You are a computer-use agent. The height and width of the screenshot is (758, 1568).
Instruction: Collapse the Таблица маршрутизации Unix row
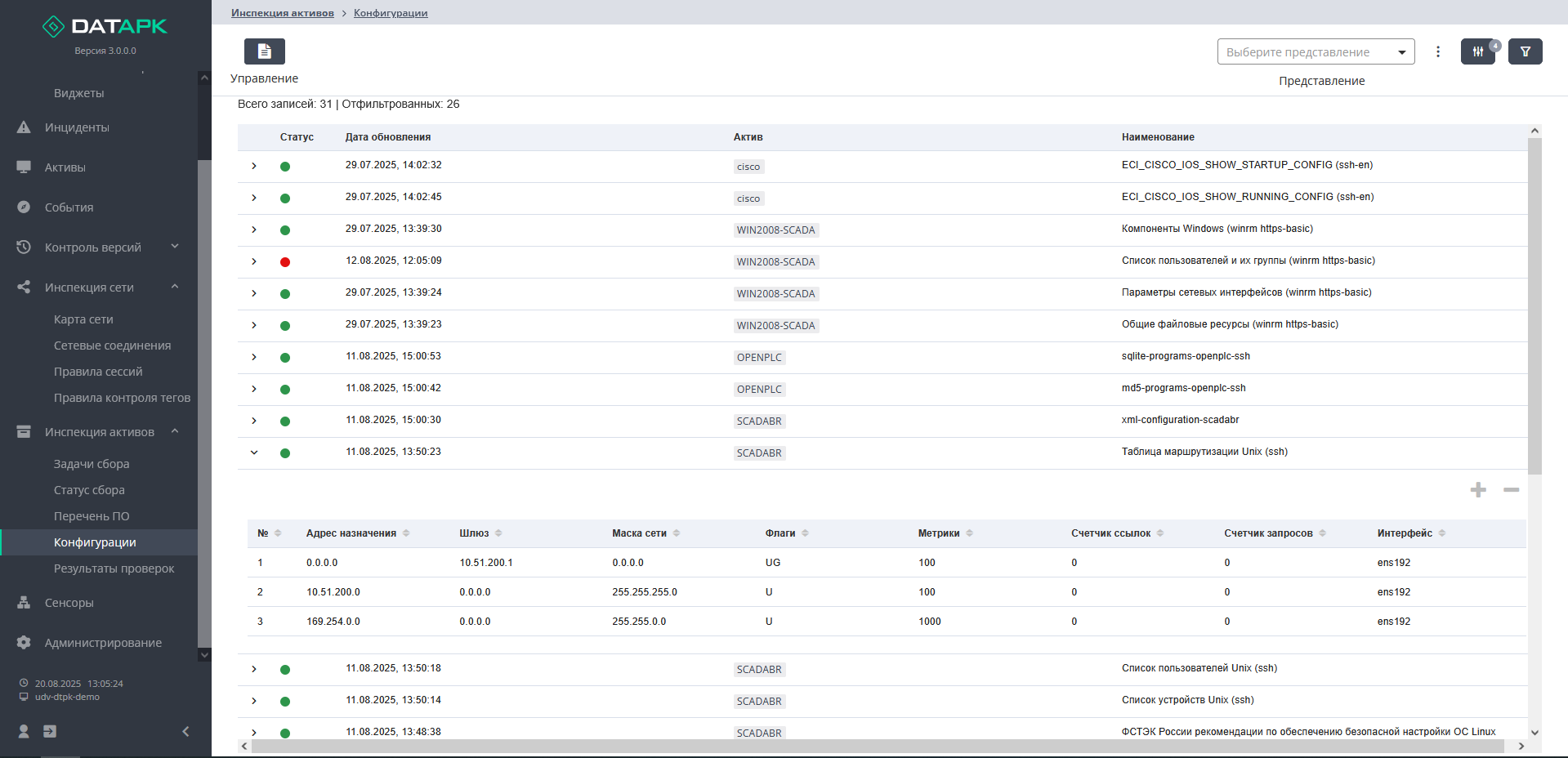pyautogui.click(x=254, y=453)
